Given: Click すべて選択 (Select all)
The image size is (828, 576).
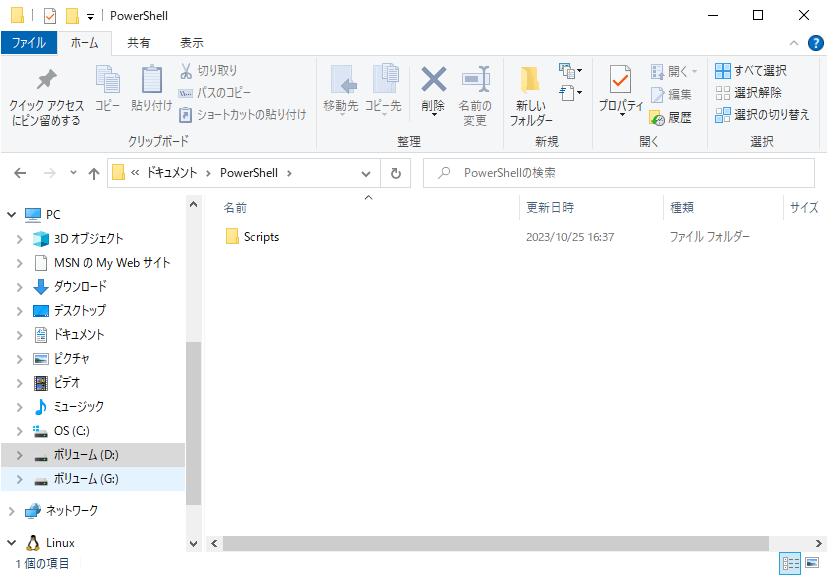Looking at the screenshot, I should pyautogui.click(x=751, y=70).
